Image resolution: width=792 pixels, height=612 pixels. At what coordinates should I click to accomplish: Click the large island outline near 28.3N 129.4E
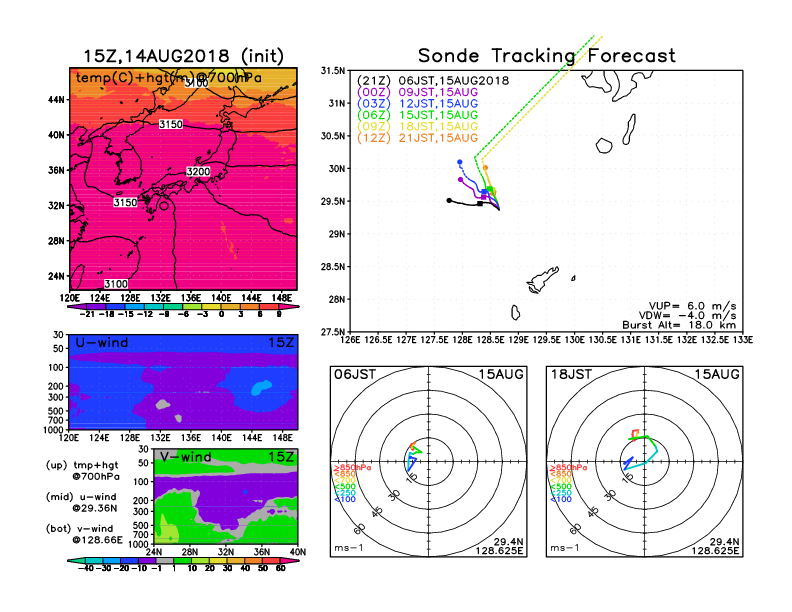(x=542, y=280)
